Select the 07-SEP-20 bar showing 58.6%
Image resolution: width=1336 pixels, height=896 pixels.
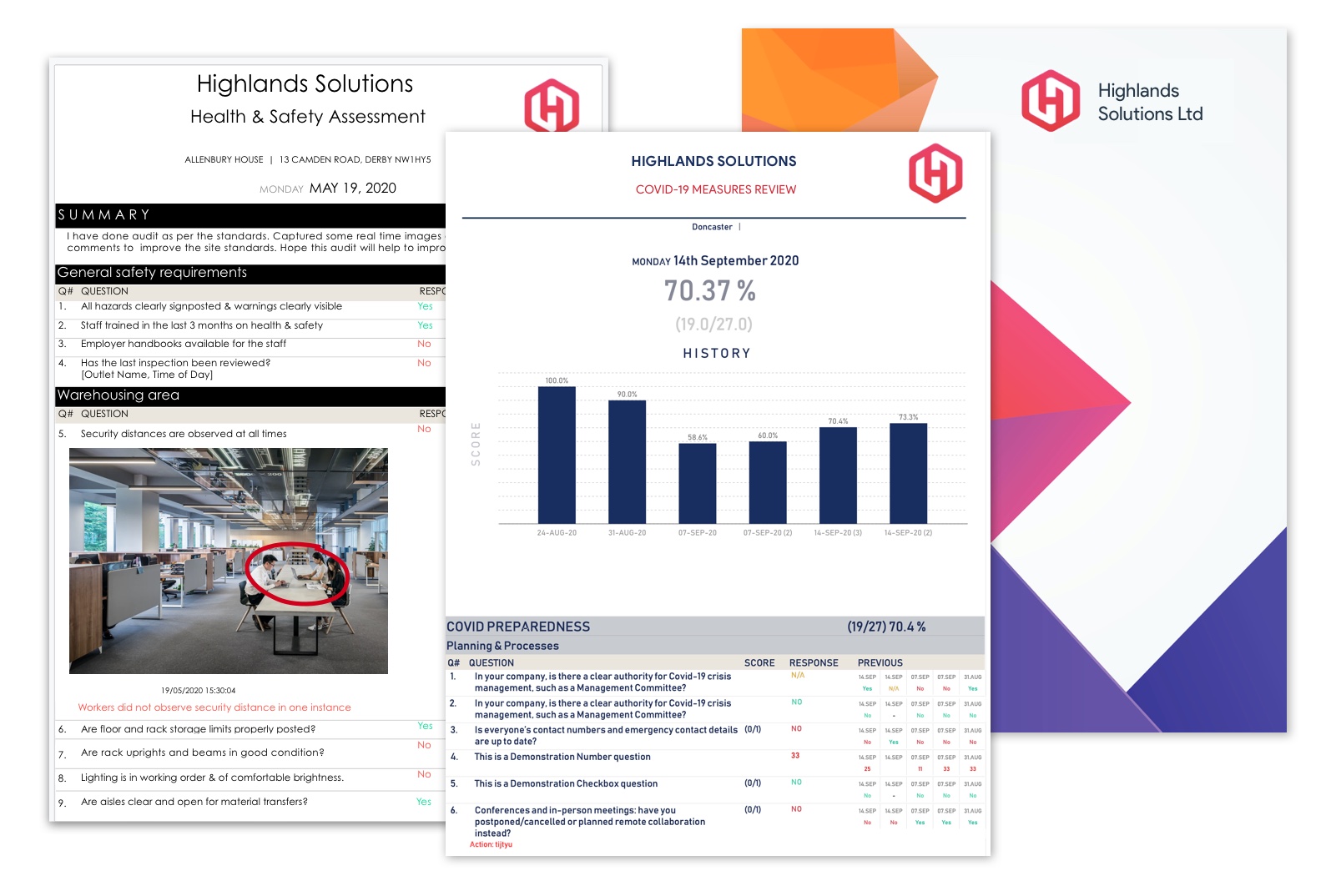click(x=698, y=484)
